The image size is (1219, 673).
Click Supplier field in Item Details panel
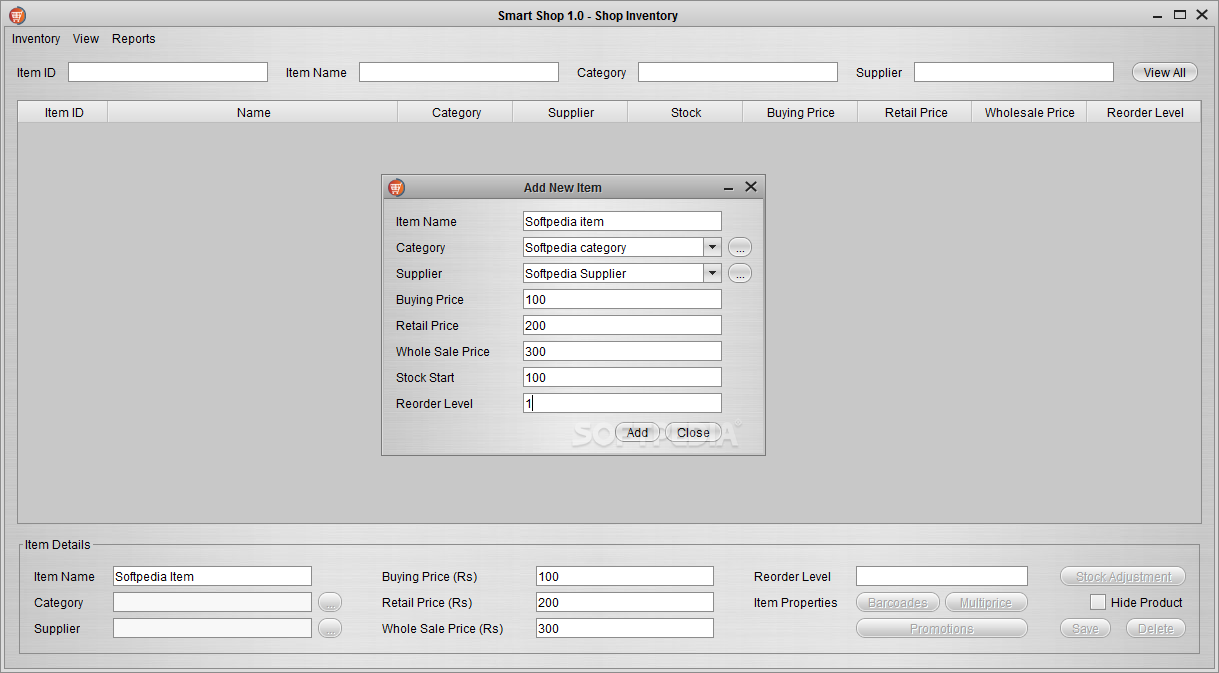pyautogui.click(x=212, y=628)
